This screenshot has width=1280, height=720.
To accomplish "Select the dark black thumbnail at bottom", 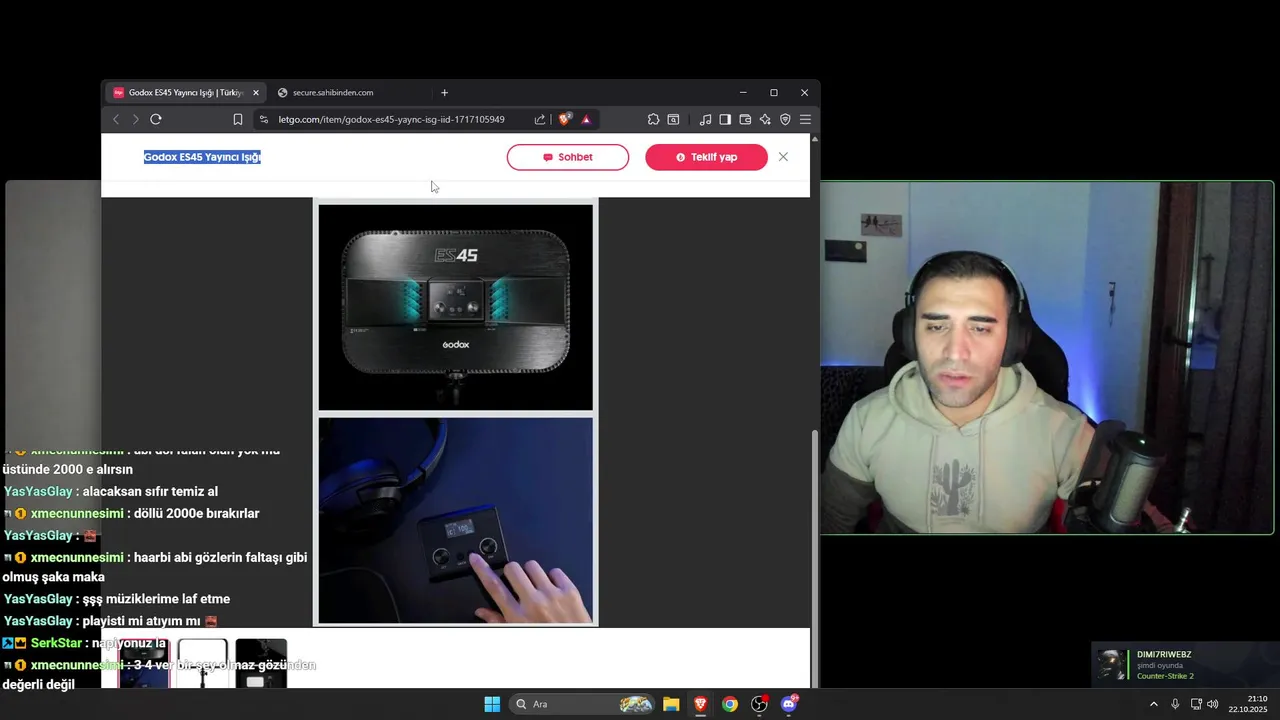I will (x=261, y=663).
